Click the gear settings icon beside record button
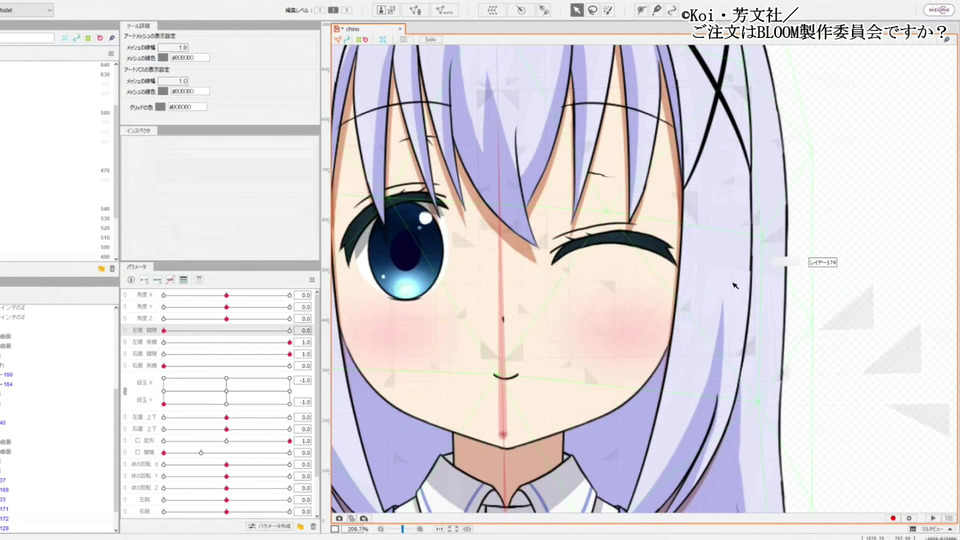Image resolution: width=960 pixels, height=540 pixels. [x=909, y=518]
